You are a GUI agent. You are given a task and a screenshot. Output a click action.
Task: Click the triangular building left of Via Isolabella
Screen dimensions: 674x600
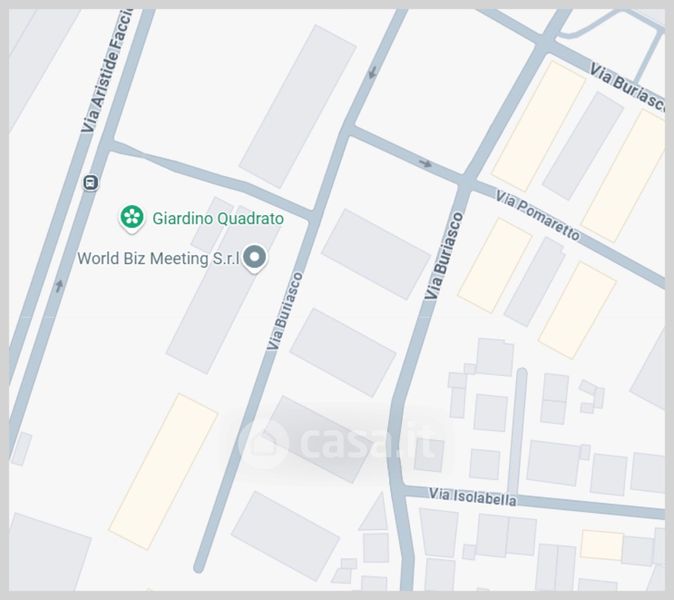coord(375,512)
